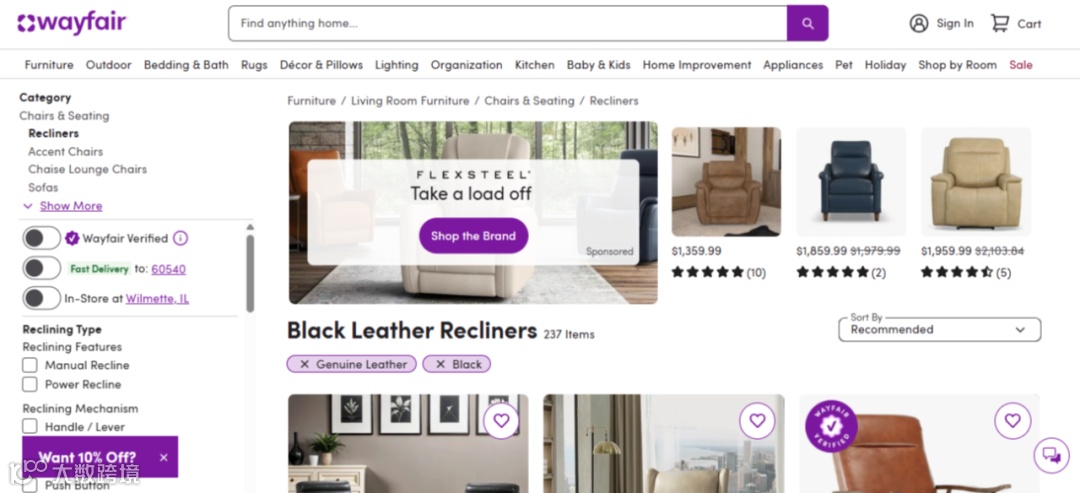
Task: Favorite the first product with the heart icon
Action: click(501, 420)
